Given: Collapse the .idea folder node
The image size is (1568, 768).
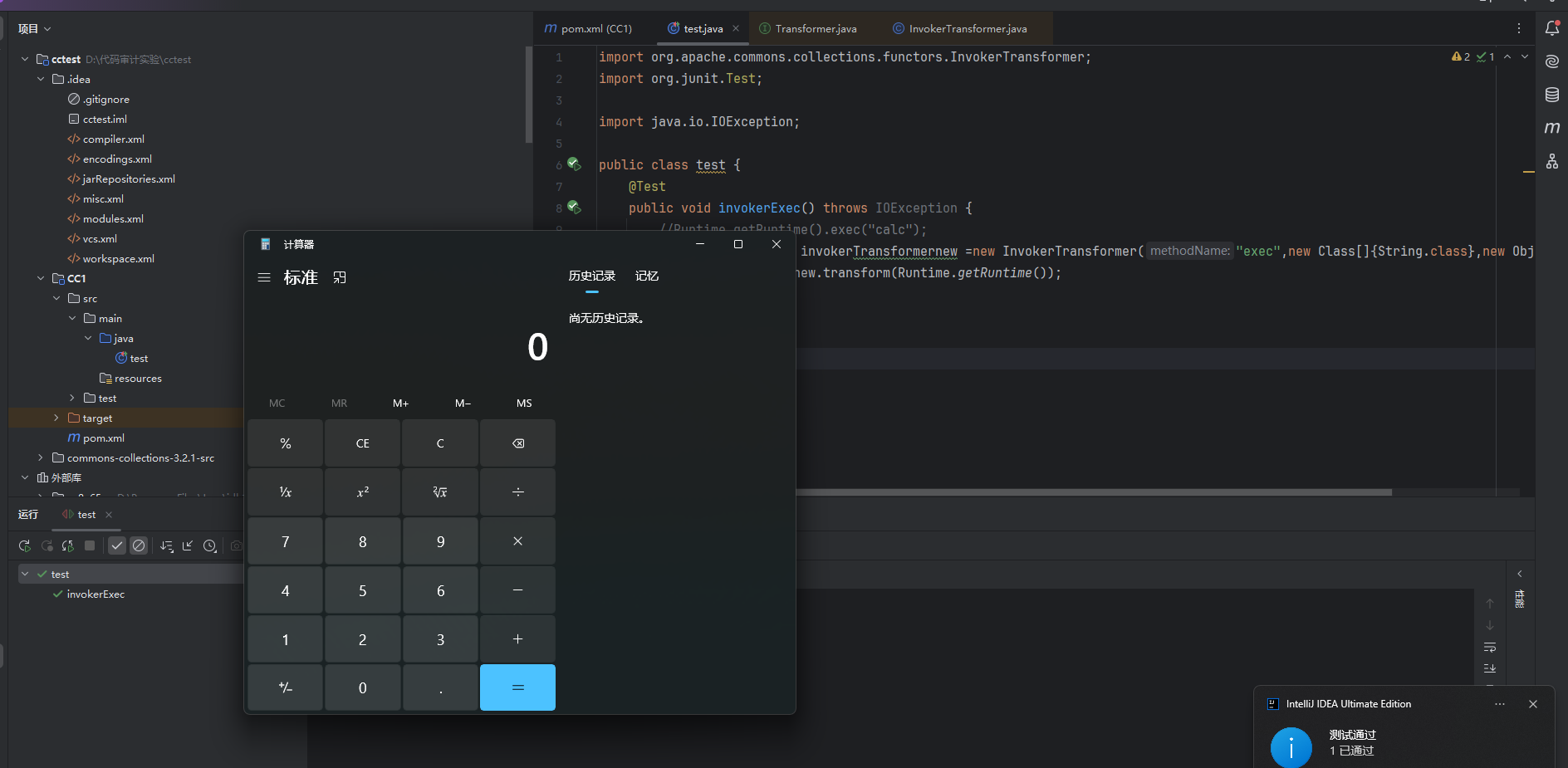Looking at the screenshot, I should (41, 79).
